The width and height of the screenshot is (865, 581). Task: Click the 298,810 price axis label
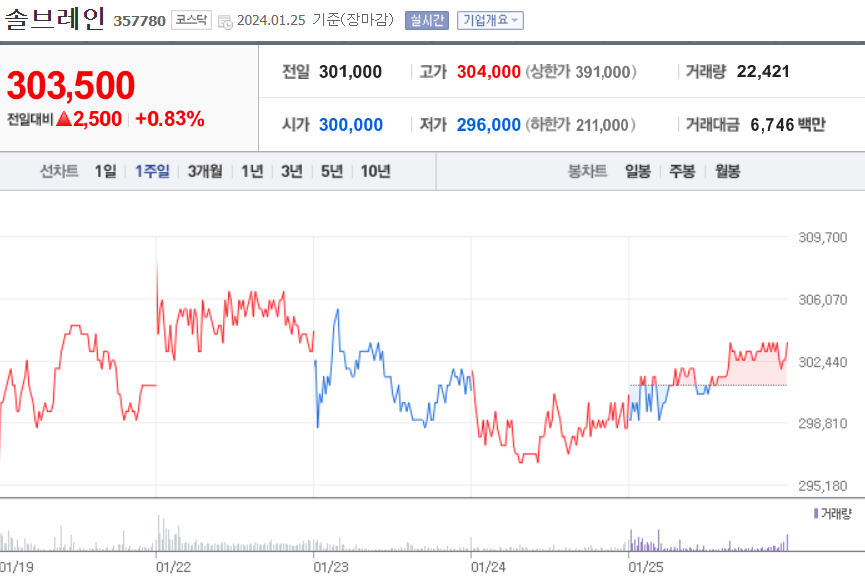coord(823,423)
